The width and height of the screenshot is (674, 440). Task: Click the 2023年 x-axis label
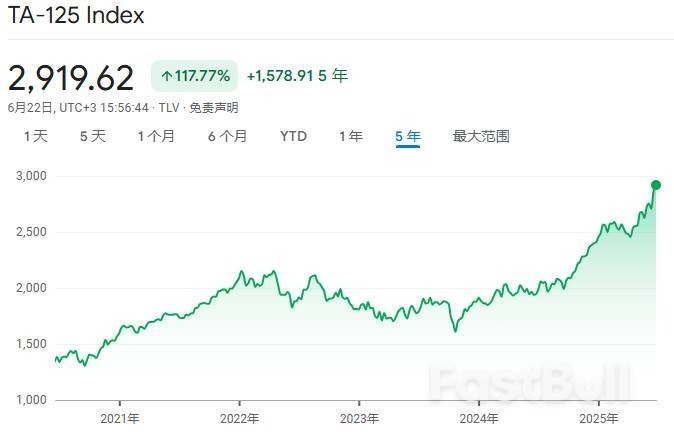(359, 418)
